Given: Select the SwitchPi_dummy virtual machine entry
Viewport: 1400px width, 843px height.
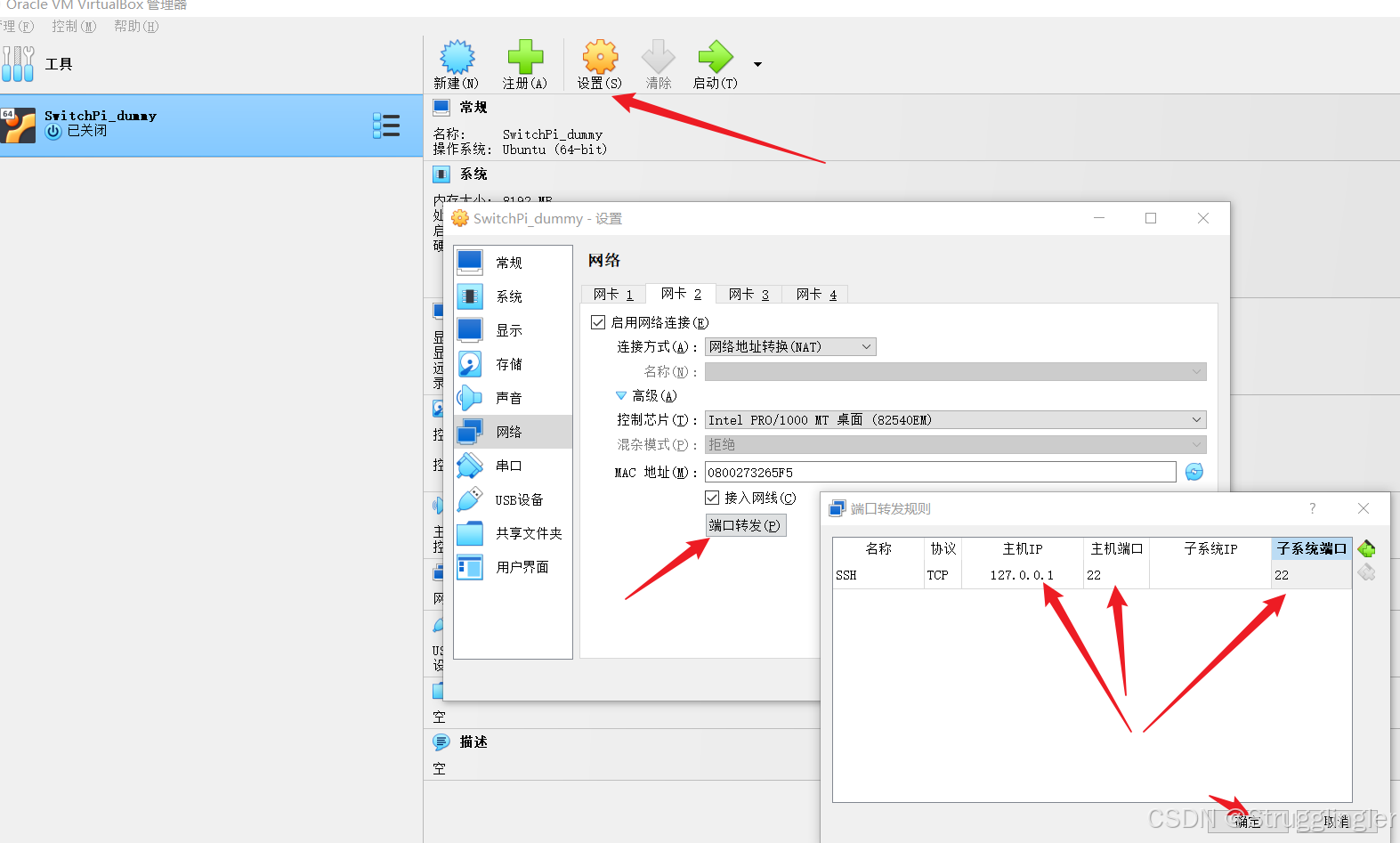Looking at the screenshot, I should point(211,126).
